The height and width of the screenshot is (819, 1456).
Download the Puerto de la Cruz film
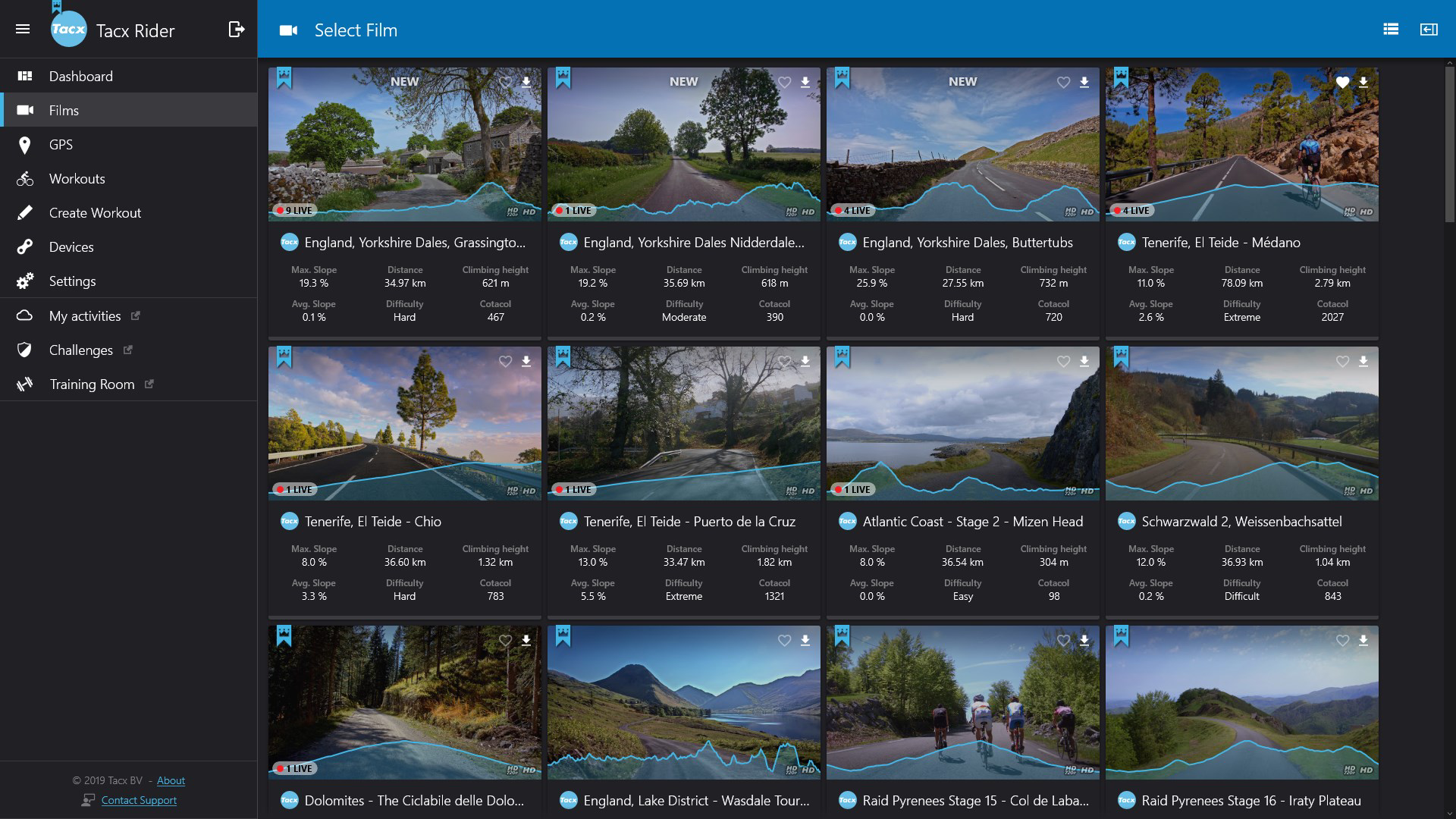point(805,361)
